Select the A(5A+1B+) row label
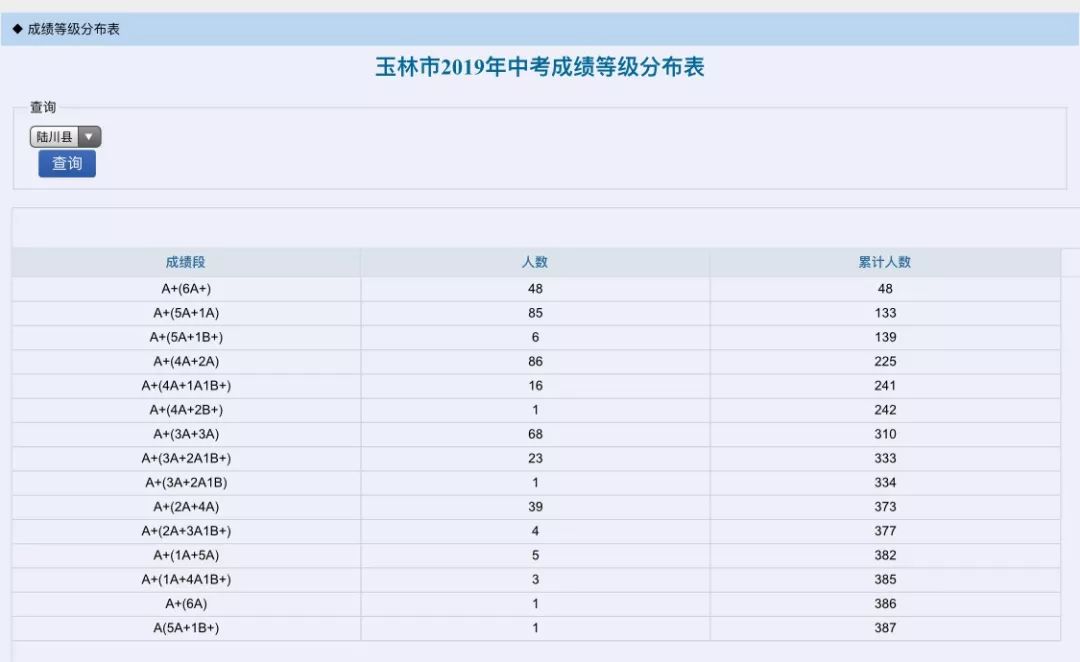1080x662 pixels. (x=186, y=628)
